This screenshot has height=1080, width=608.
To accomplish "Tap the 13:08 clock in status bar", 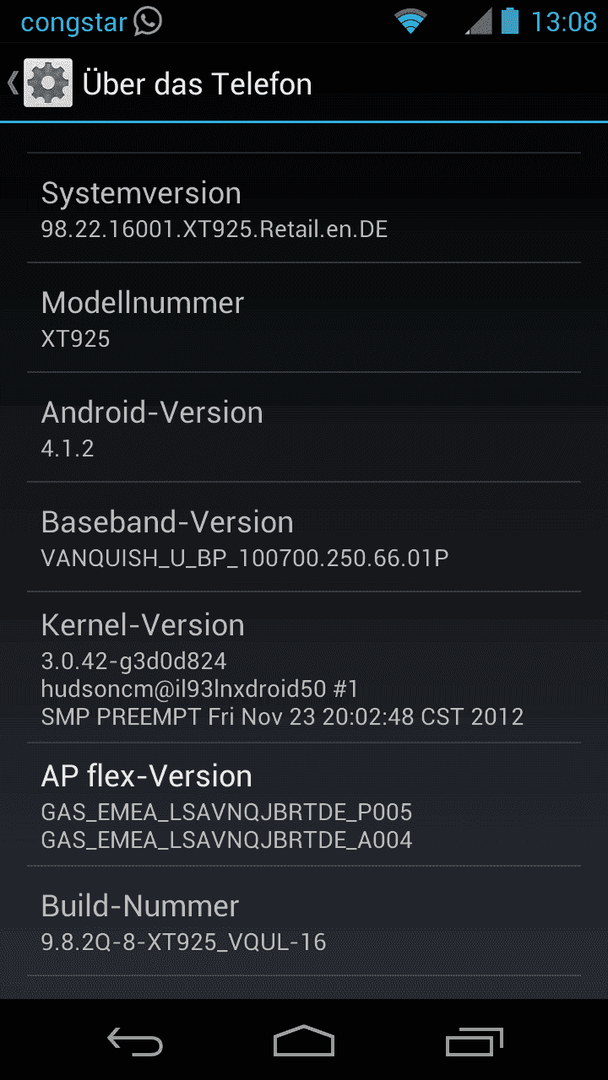I will (x=564, y=22).
